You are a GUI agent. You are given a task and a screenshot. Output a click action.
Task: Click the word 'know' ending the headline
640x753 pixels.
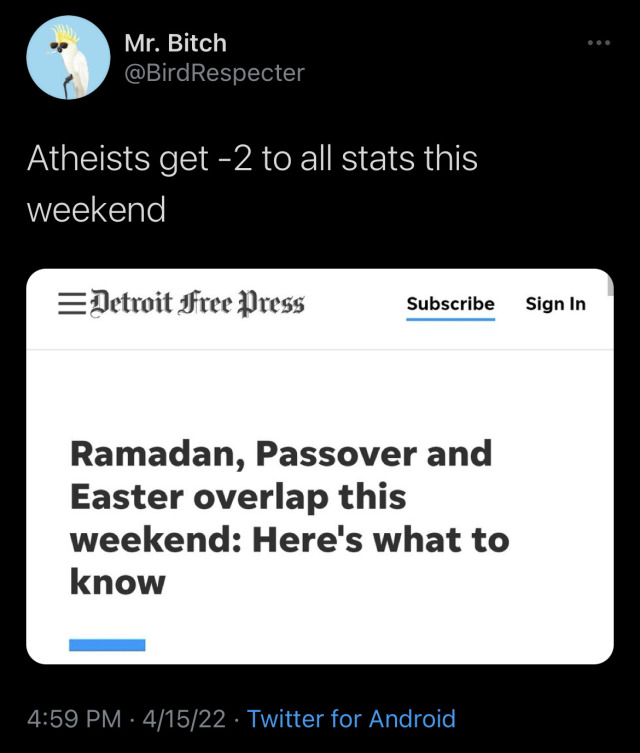117,583
